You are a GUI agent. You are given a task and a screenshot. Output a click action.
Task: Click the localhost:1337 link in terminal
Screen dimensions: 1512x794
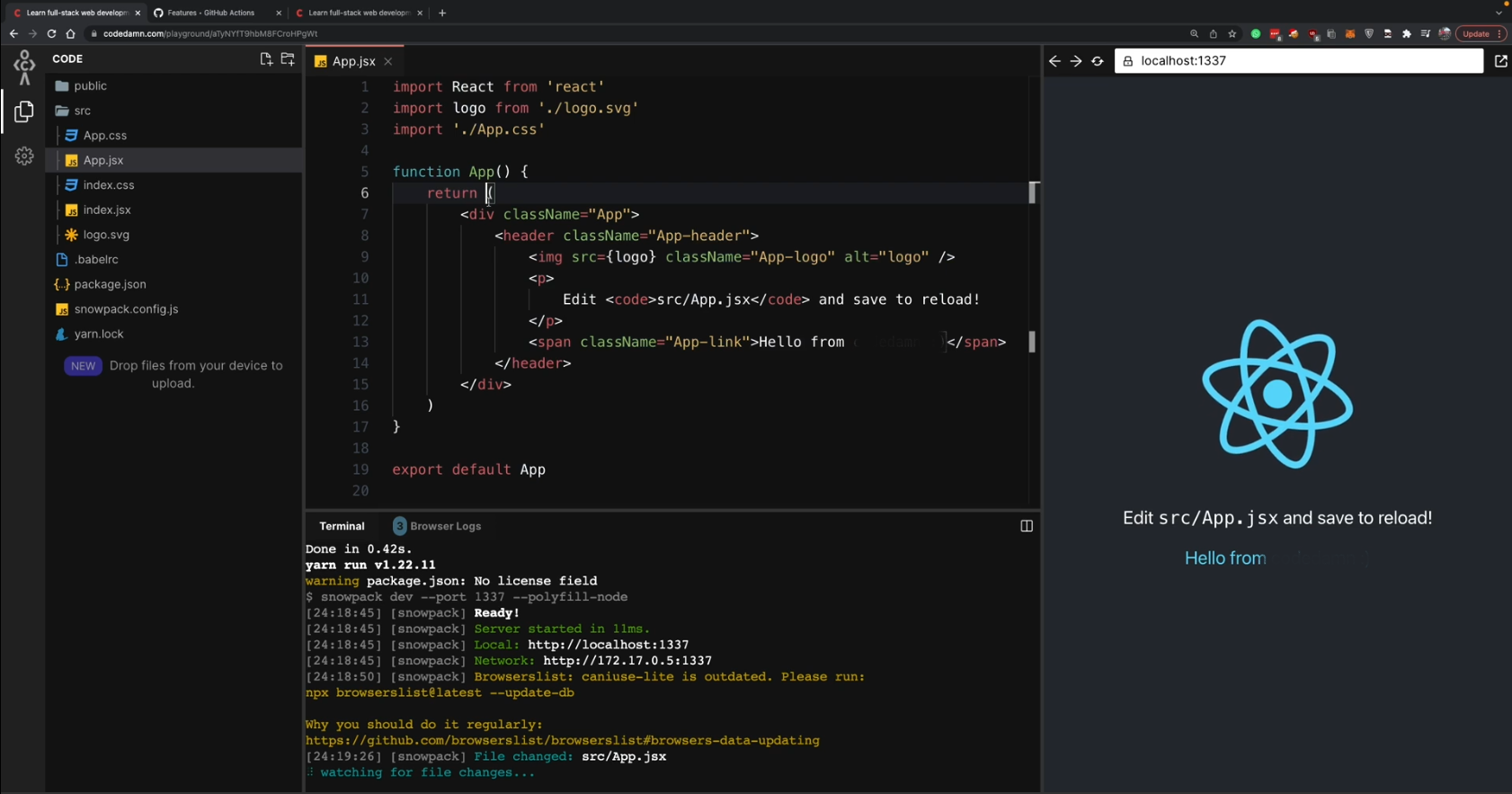tap(609, 645)
